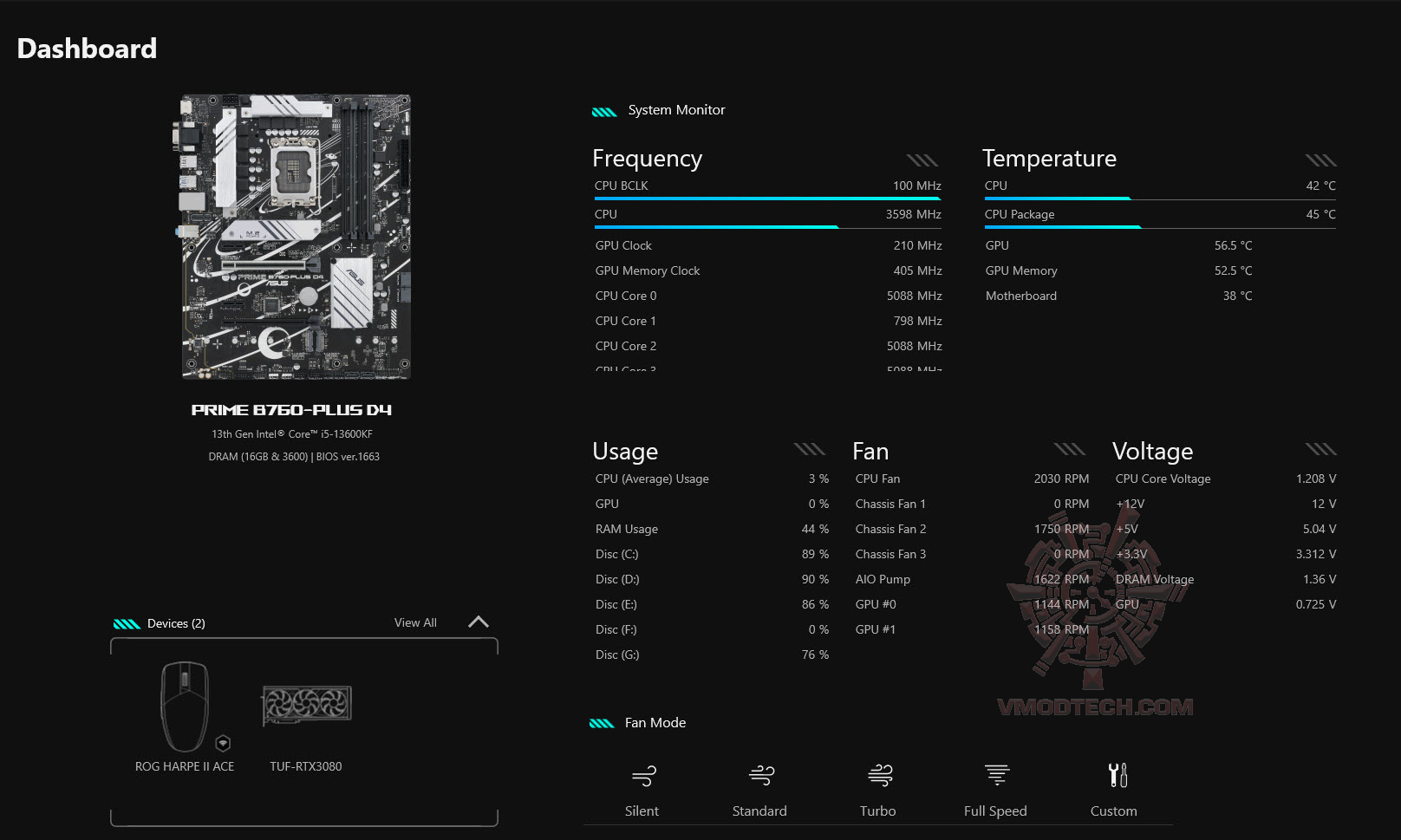The height and width of the screenshot is (840, 1401).
Task: Click the Fan Mode section heading
Action: [655, 723]
